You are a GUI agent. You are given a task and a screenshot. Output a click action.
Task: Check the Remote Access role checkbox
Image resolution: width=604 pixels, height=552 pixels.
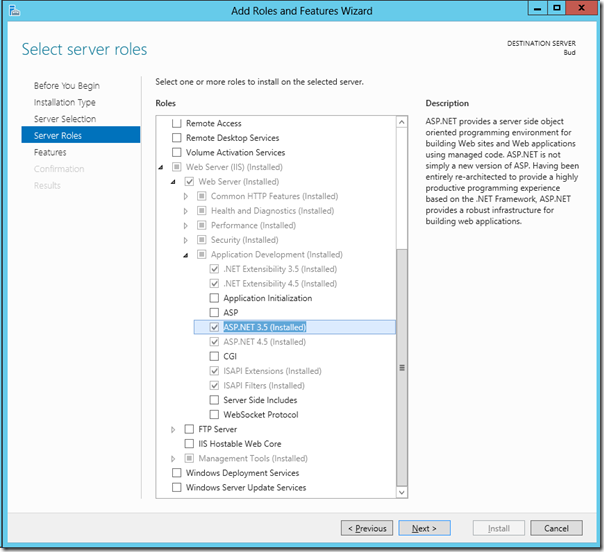pyautogui.click(x=176, y=123)
